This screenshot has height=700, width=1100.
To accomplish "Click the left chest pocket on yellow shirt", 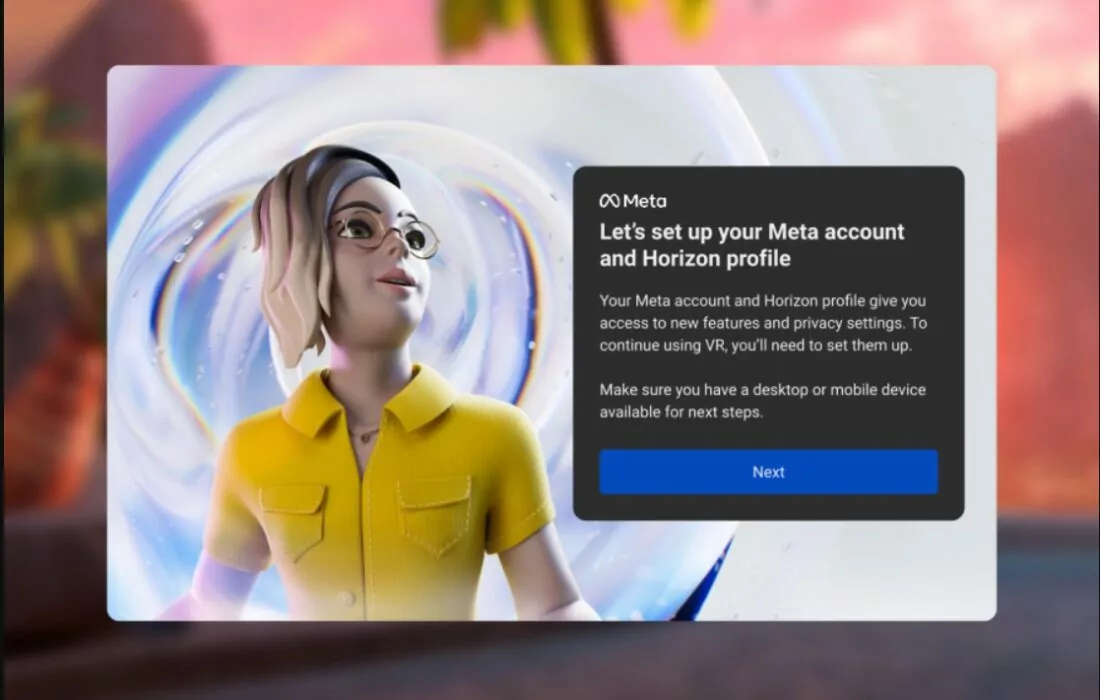I will pyautogui.click(x=292, y=517).
